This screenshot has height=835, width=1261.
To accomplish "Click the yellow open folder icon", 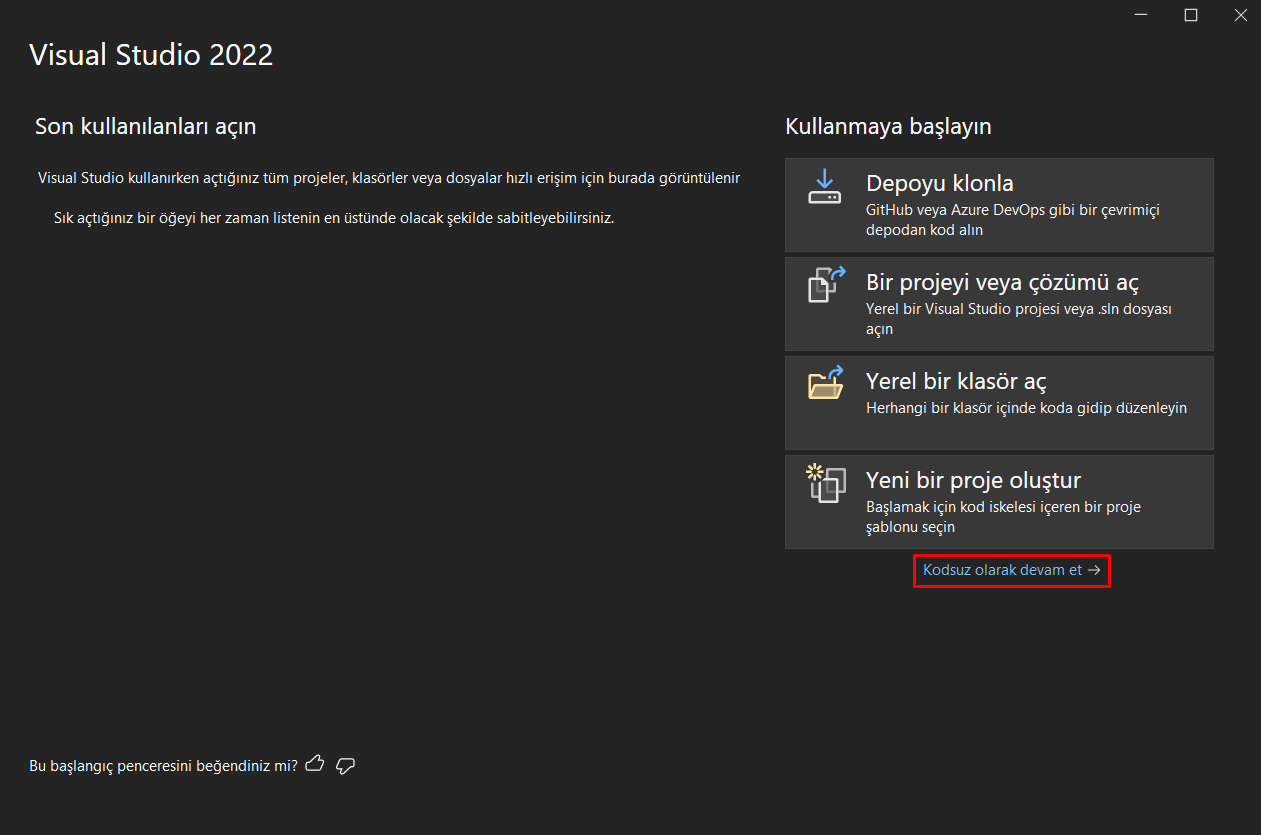I will click(x=826, y=383).
